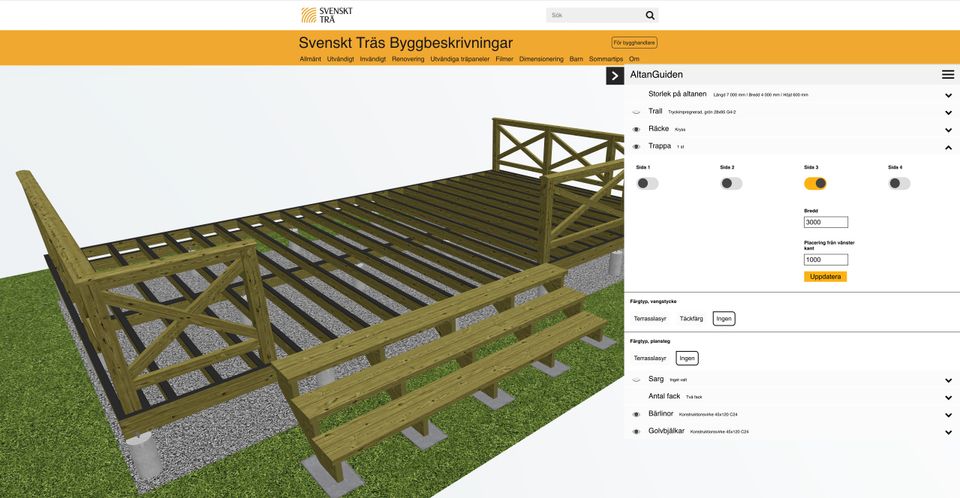Click the Golvbjälkar section label

pyautogui.click(x=666, y=431)
